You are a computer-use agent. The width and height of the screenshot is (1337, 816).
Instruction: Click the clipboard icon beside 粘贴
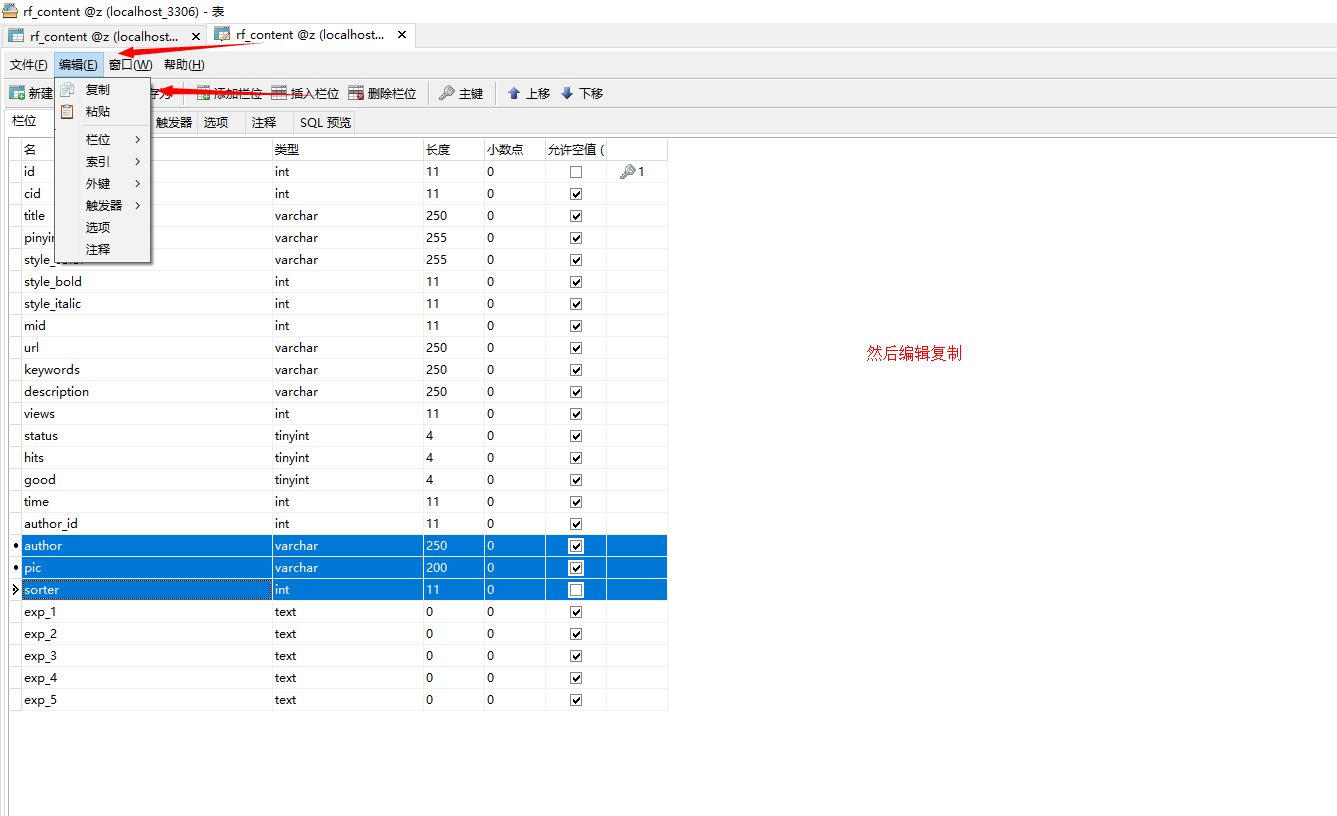pyautogui.click(x=67, y=112)
